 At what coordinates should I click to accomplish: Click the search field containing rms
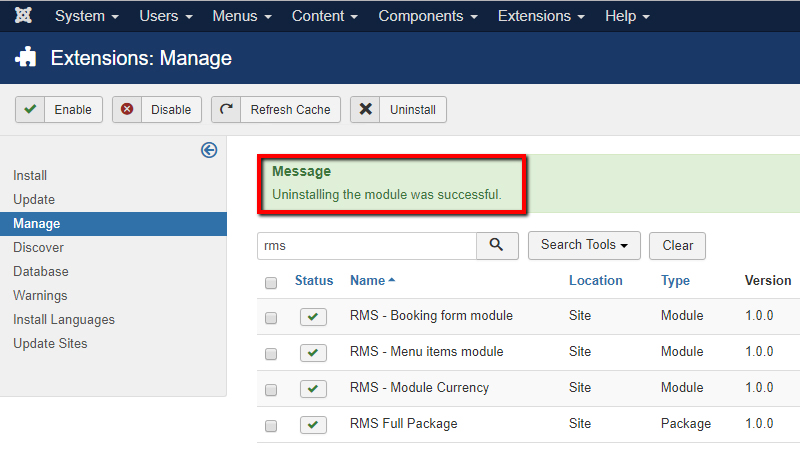click(x=366, y=246)
